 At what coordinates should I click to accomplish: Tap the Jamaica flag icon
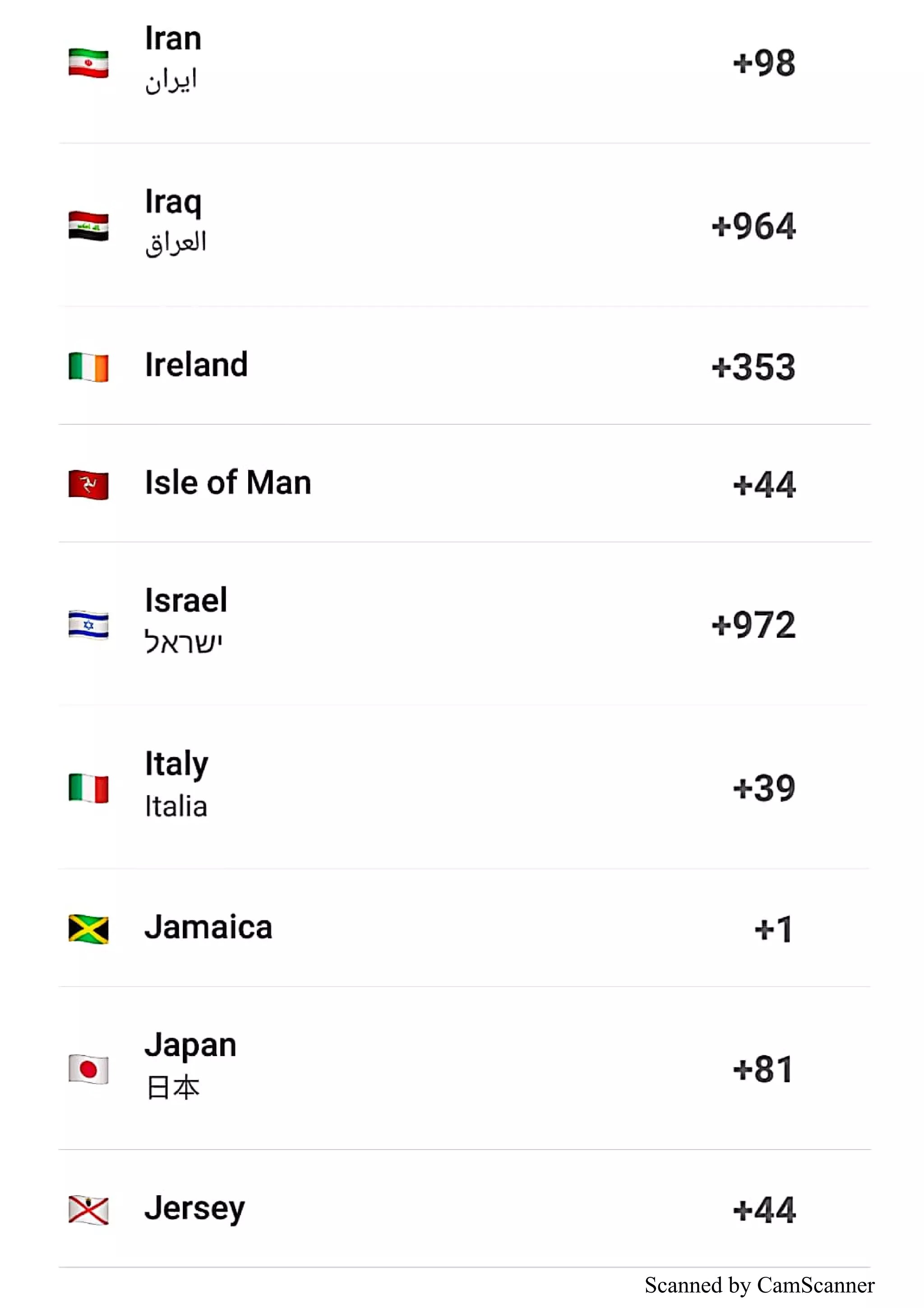coord(88,929)
